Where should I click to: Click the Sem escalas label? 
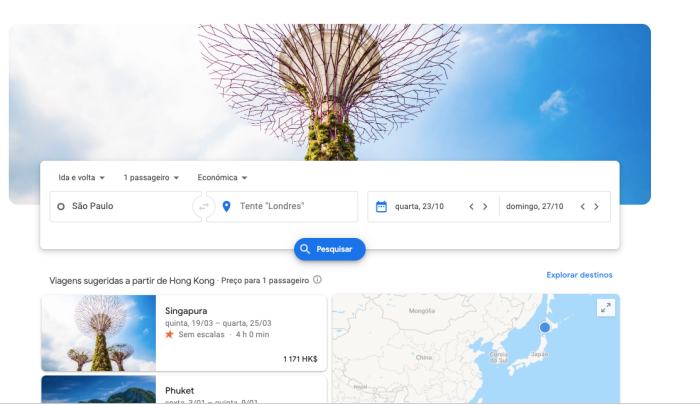[201, 334]
